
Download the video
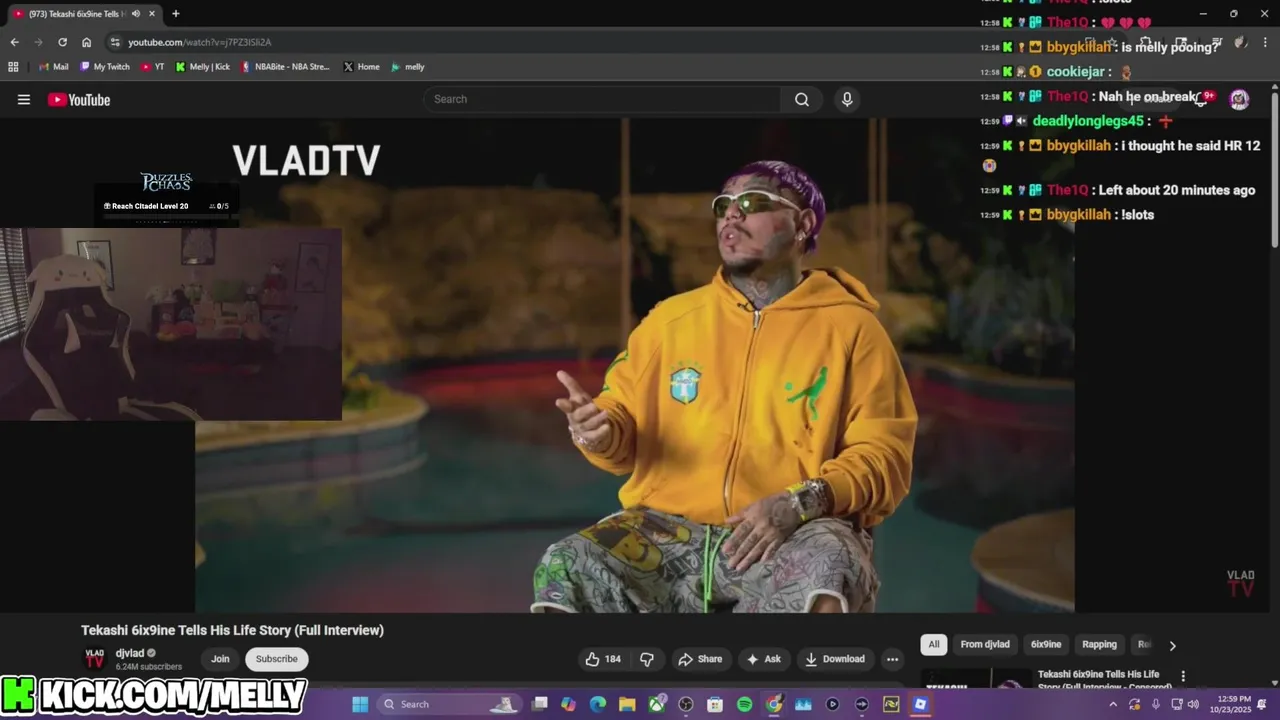[x=835, y=659]
